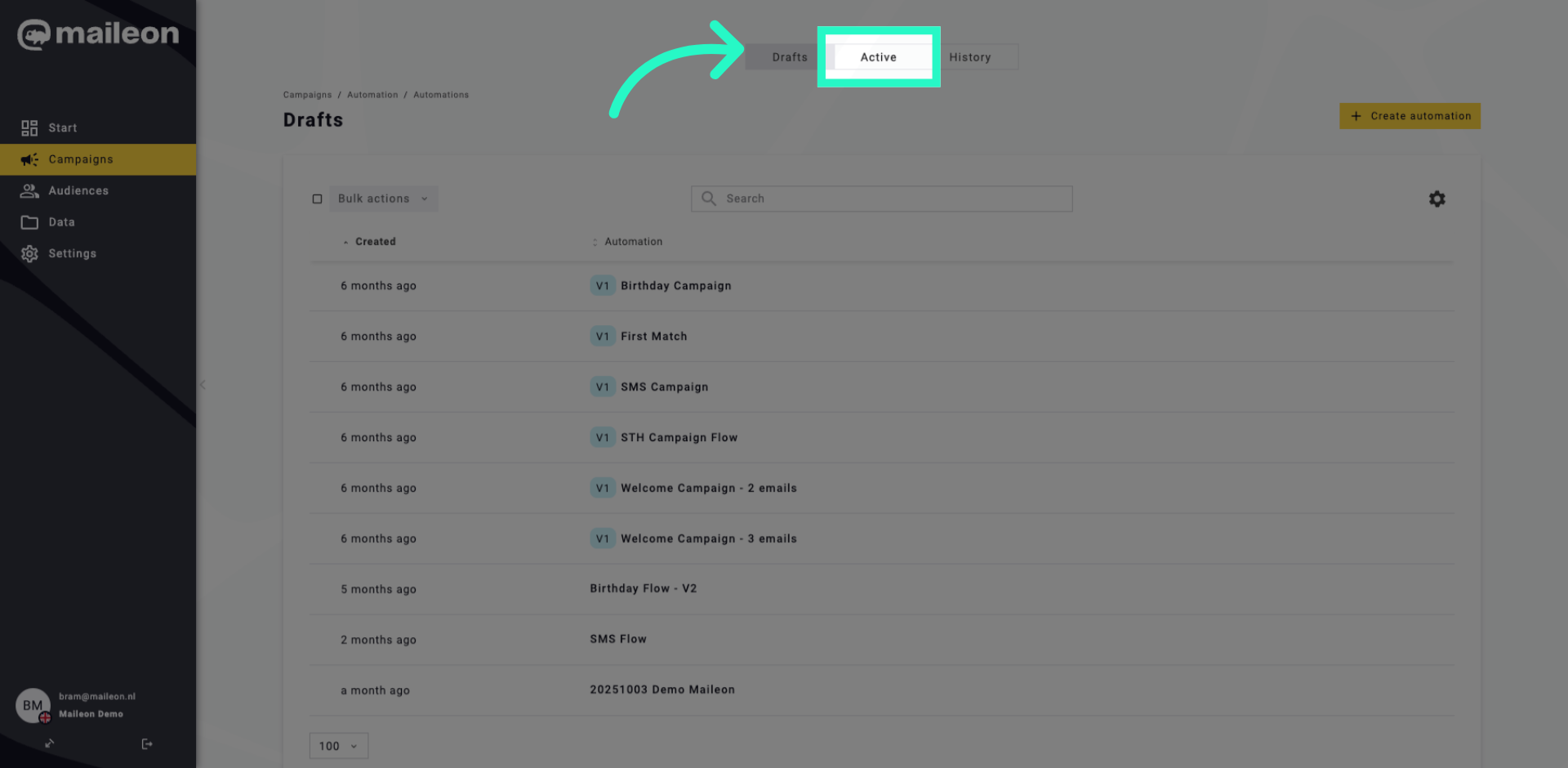Open the table settings gear above the list

[1437, 199]
